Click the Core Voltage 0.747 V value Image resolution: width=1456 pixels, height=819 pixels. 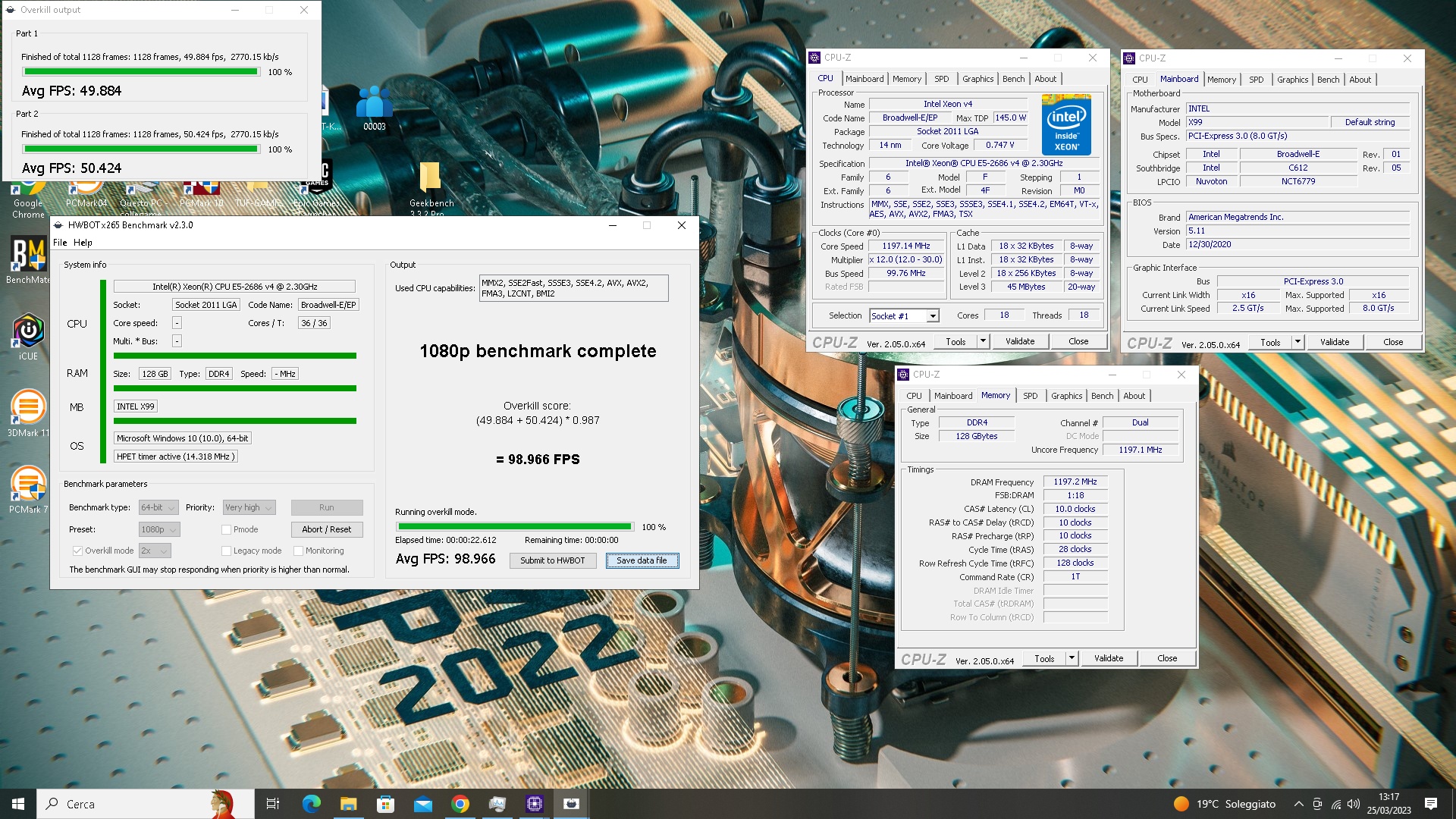tap(1000, 145)
